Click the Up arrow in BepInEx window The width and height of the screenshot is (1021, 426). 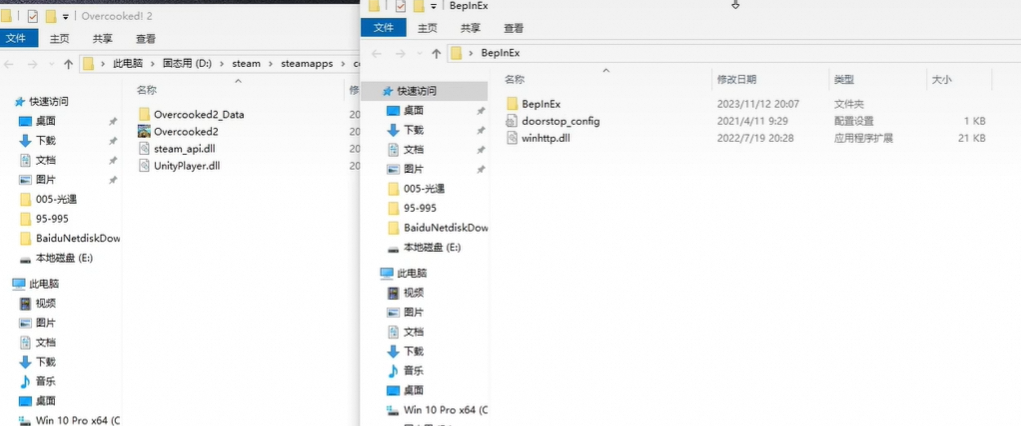coord(437,53)
